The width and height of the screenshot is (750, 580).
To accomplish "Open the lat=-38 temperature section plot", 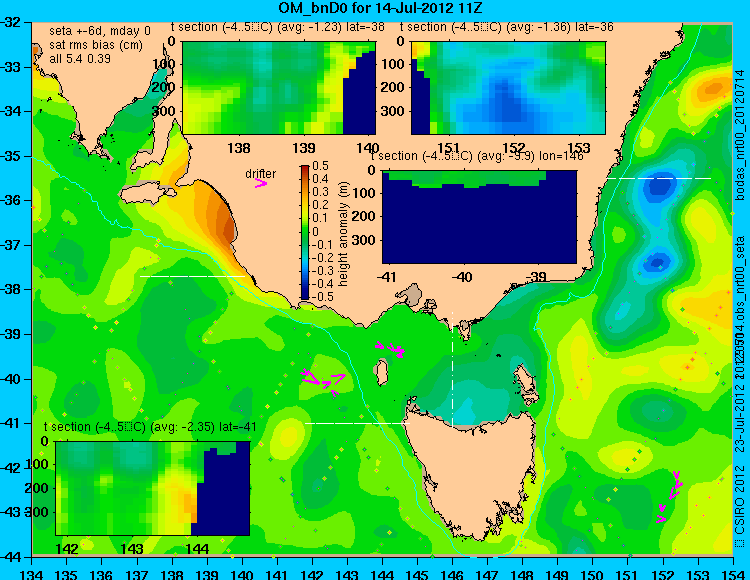I will tap(279, 88).
